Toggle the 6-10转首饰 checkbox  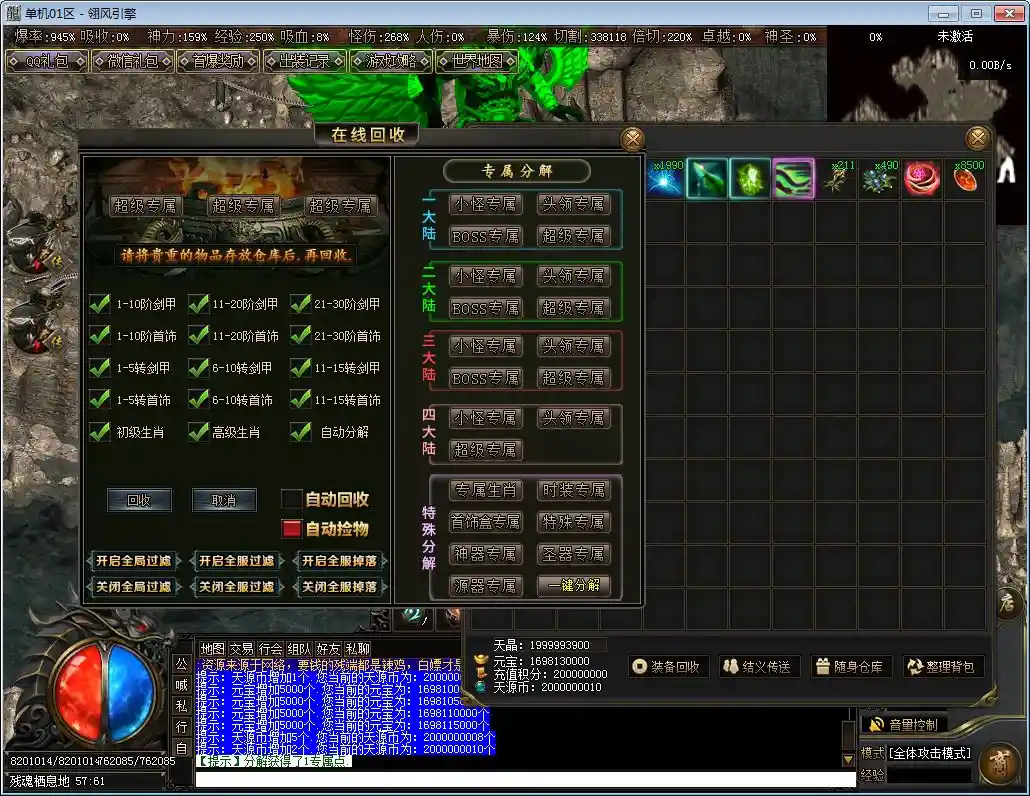tap(198, 399)
